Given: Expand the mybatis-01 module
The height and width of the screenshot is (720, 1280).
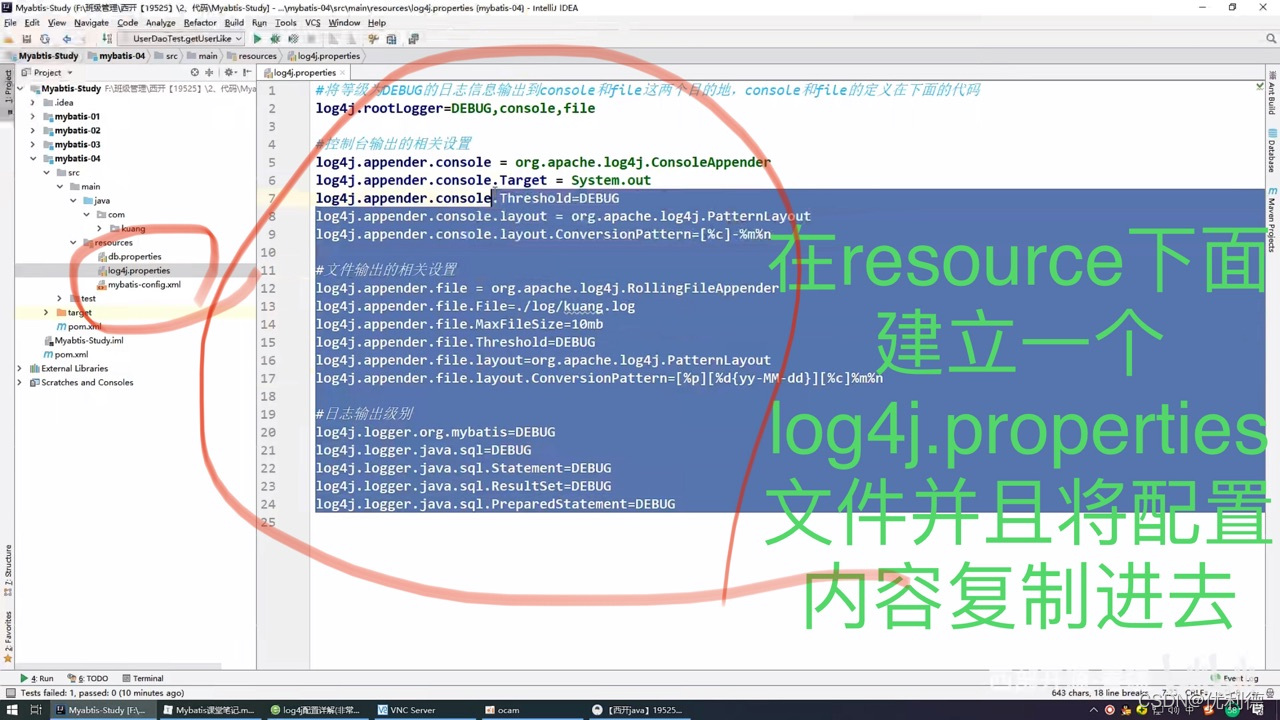Looking at the screenshot, I should coord(33,116).
